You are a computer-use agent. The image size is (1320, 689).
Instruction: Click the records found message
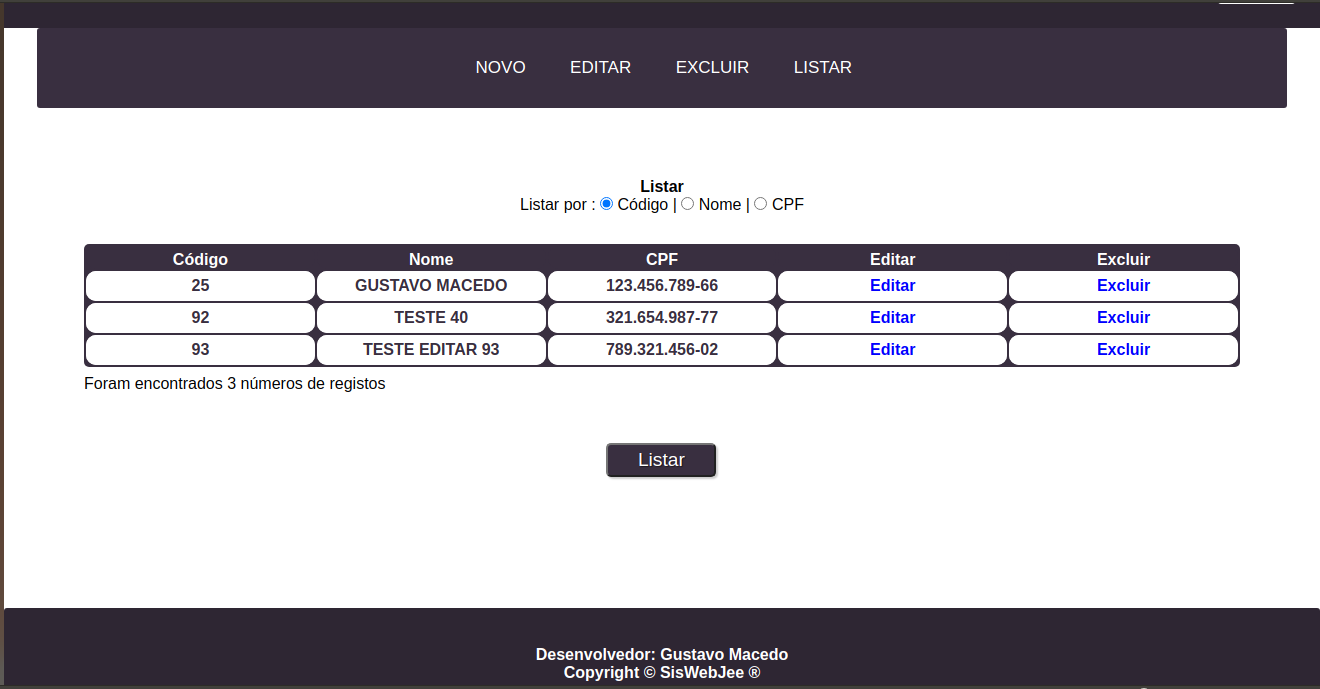tap(235, 383)
